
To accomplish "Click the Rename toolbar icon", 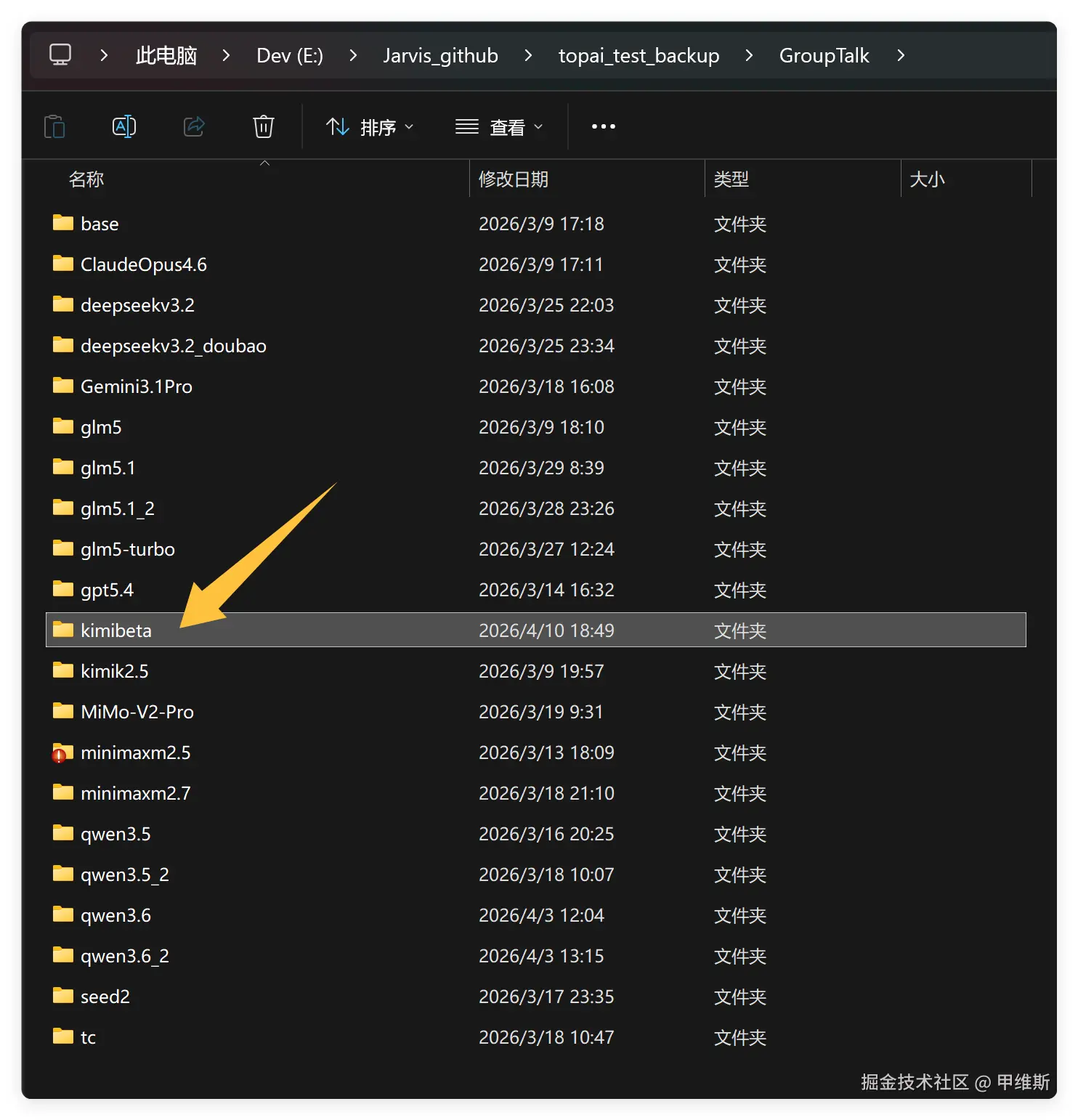I will tap(124, 126).
